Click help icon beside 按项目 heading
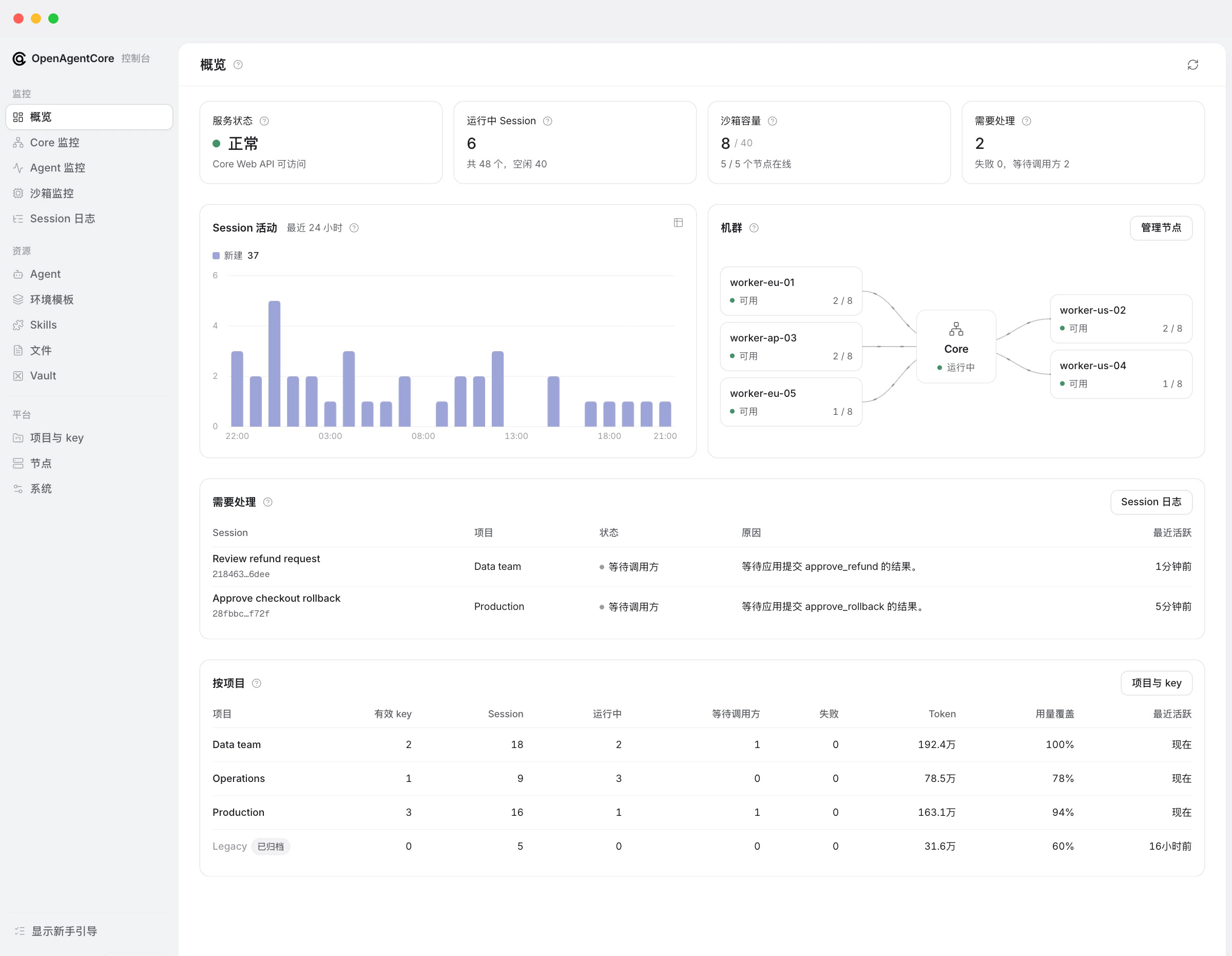 256,683
